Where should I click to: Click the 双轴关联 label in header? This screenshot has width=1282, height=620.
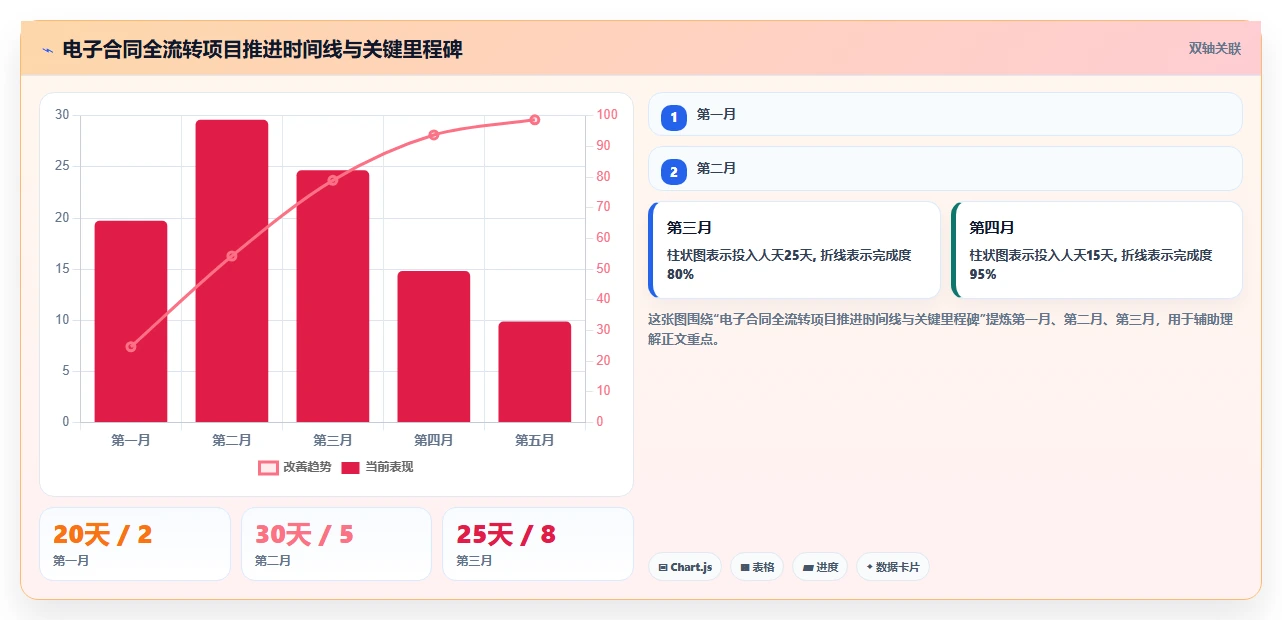(1215, 48)
